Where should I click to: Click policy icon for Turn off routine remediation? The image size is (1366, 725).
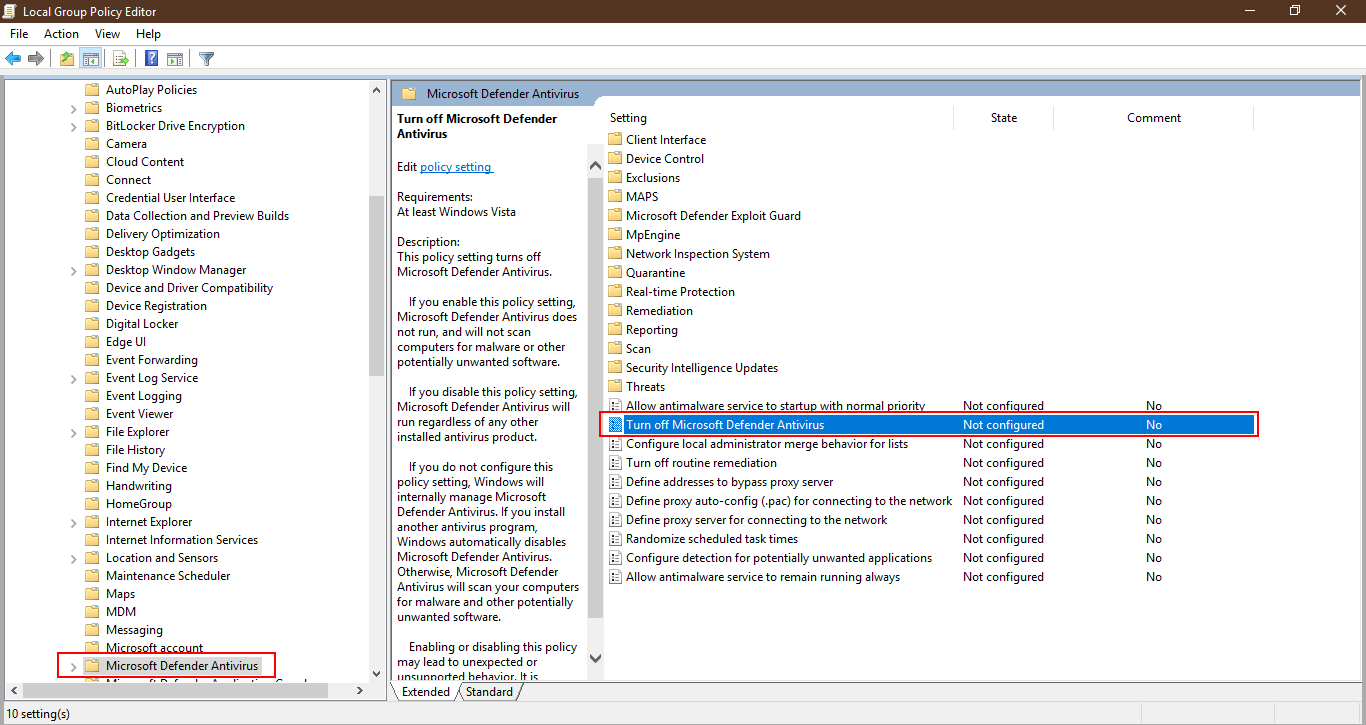tap(616, 463)
